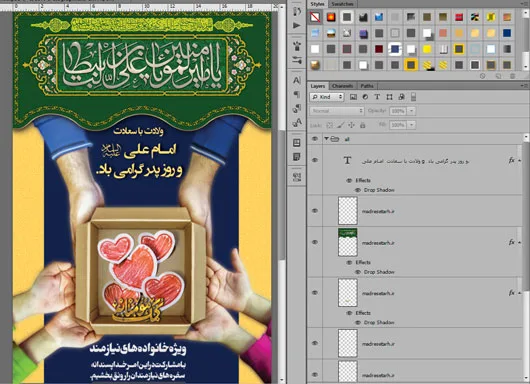Open the Styles panel flyout menu

pos(525,4)
